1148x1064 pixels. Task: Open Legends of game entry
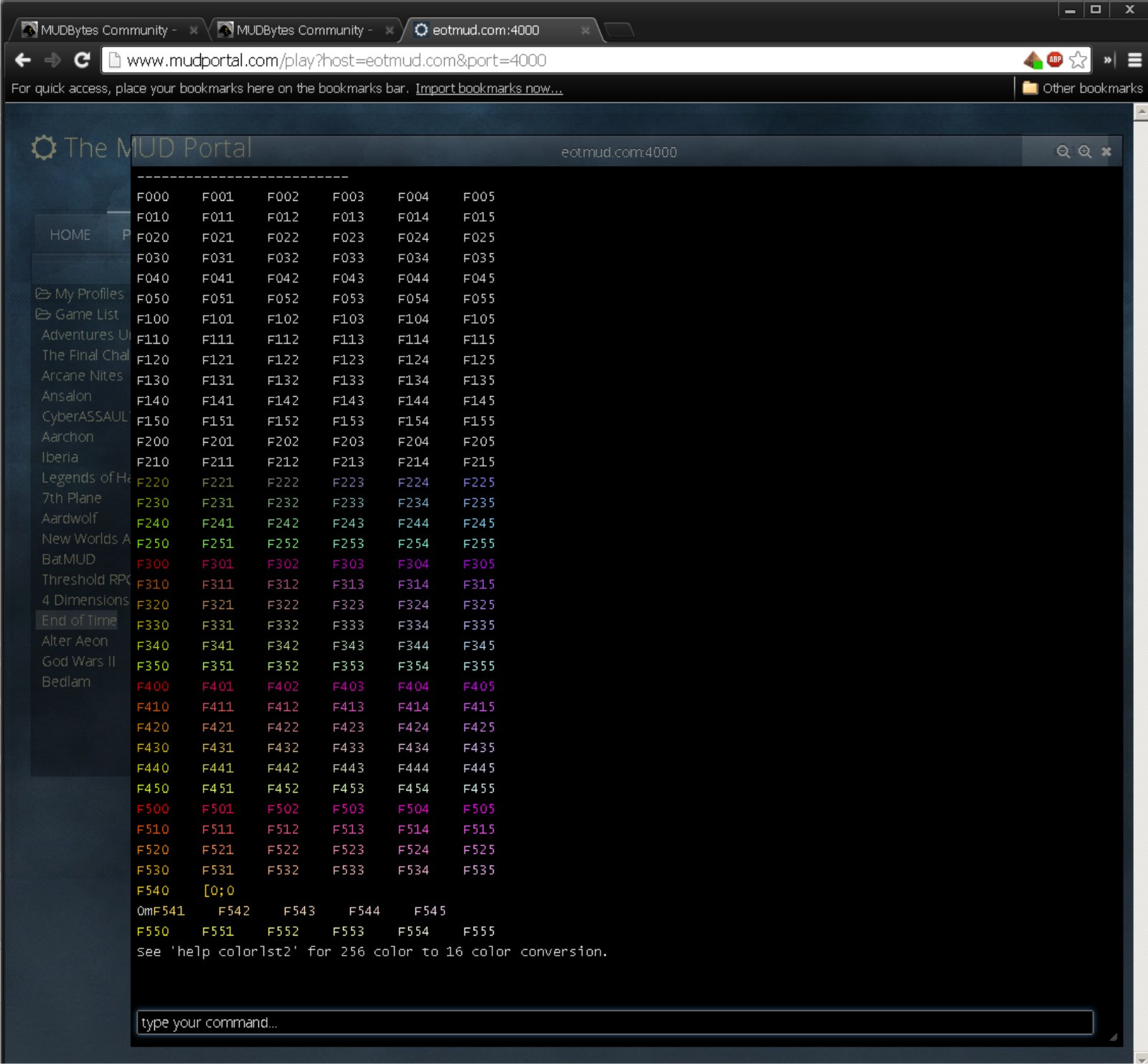(x=85, y=478)
